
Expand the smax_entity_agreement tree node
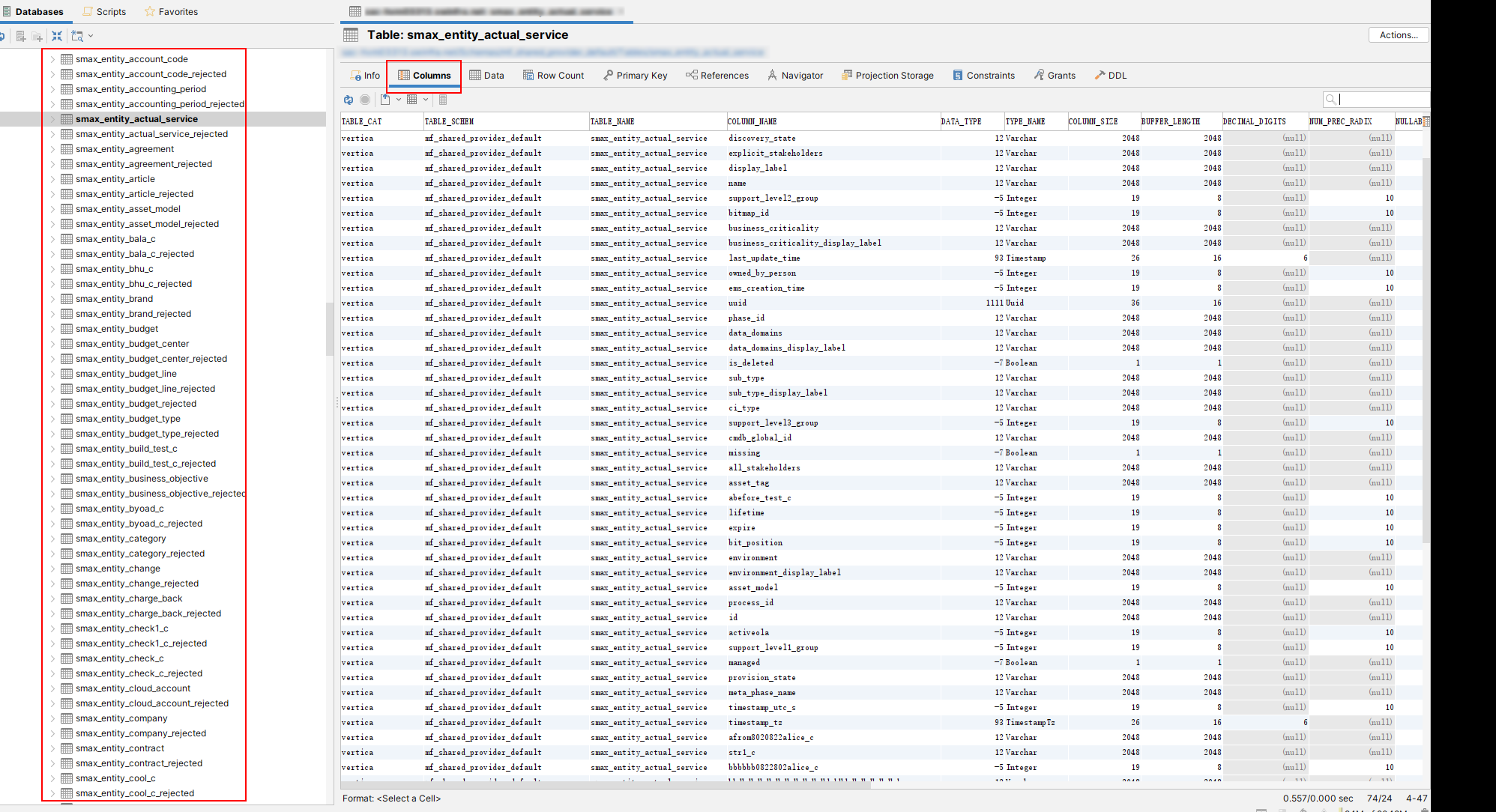[52, 149]
